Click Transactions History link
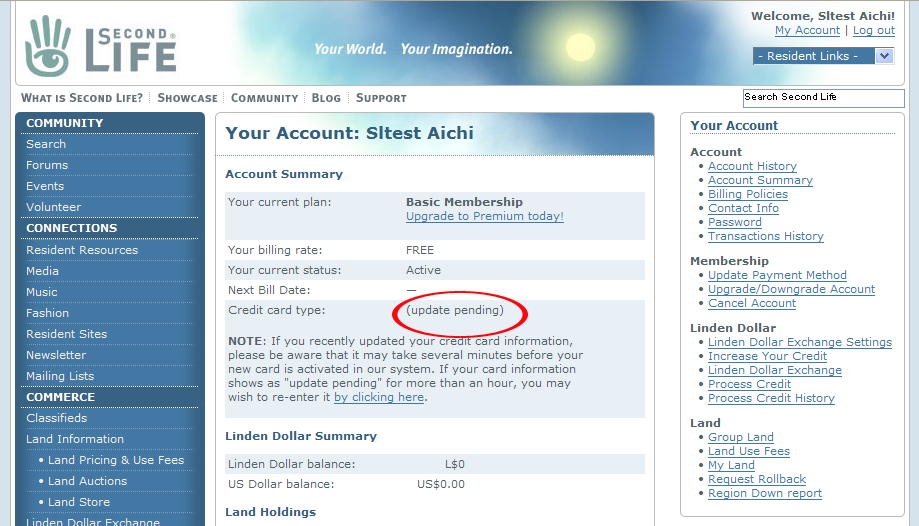 click(765, 236)
